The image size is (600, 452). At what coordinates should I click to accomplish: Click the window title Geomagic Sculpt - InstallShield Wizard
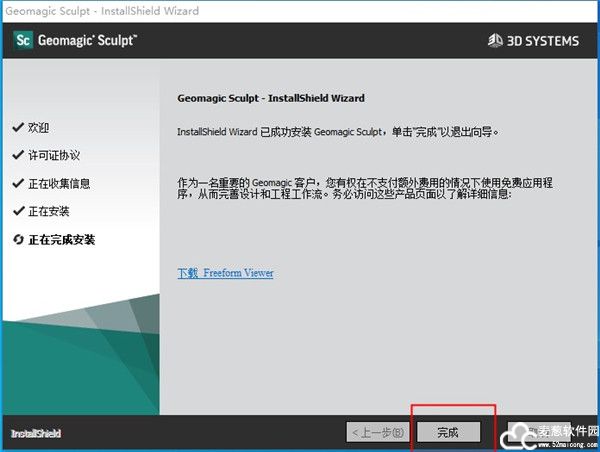tap(102, 11)
